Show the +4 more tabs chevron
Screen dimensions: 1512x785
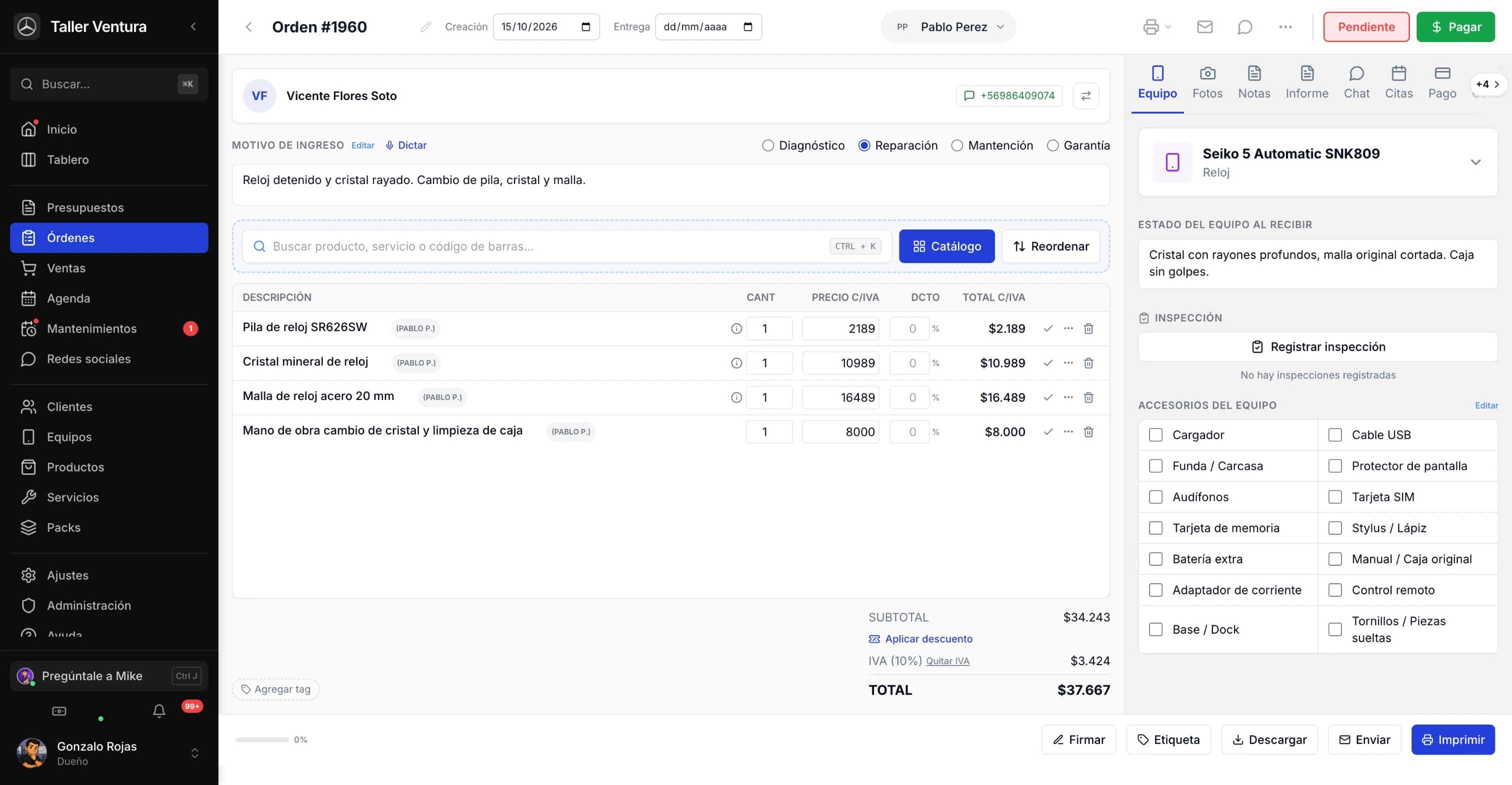point(1488,84)
